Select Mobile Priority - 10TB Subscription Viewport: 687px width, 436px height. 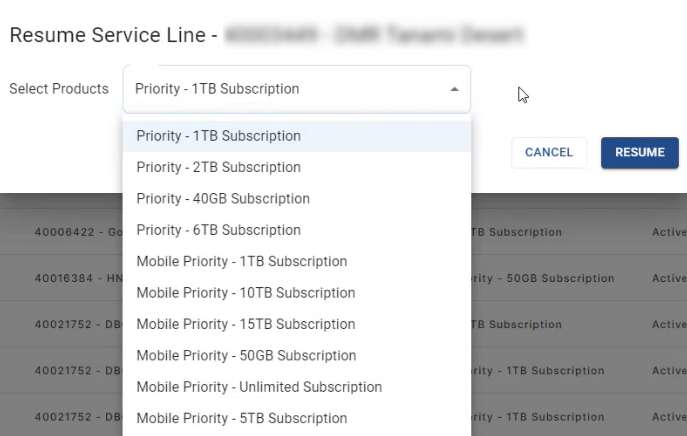coord(245,293)
